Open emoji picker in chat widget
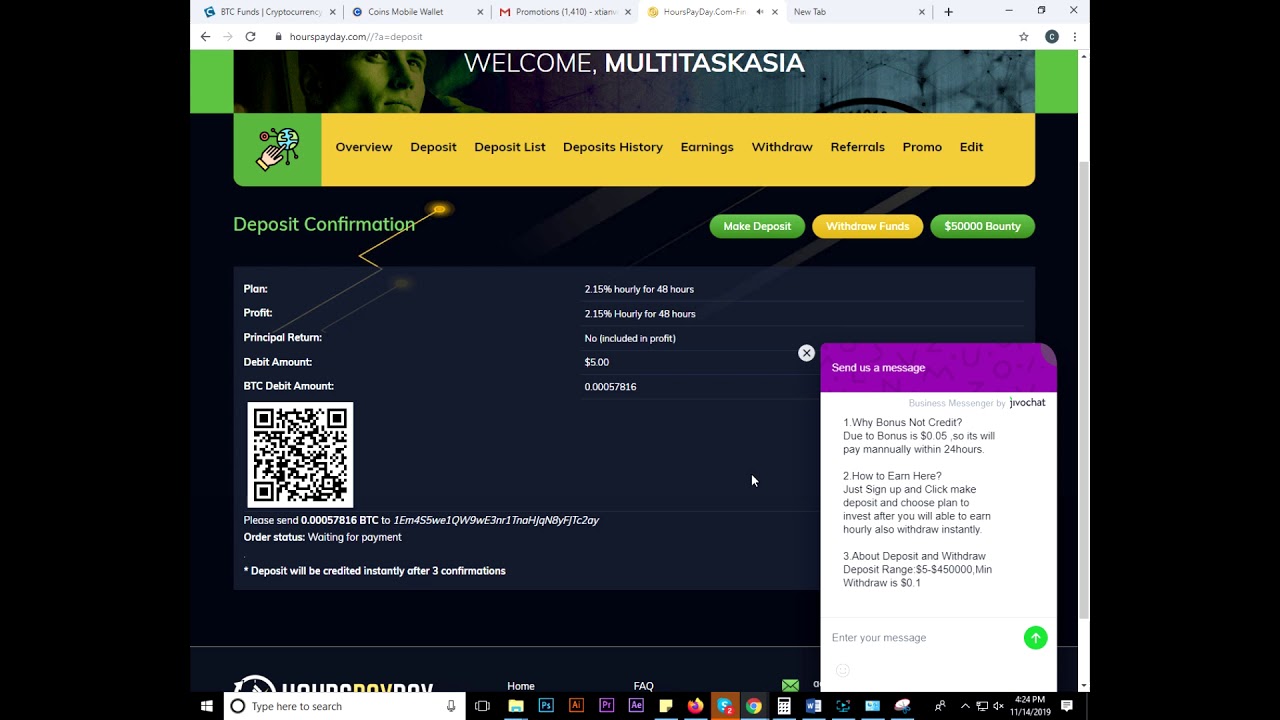Viewport: 1280px width, 720px height. click(x=842, y=670)
